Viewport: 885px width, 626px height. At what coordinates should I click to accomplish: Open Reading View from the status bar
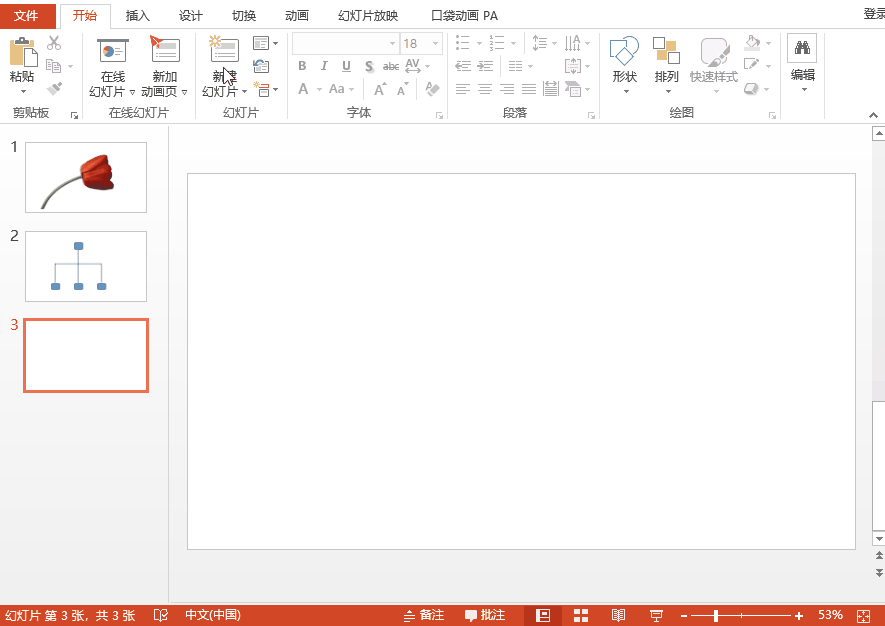point(618,615)
